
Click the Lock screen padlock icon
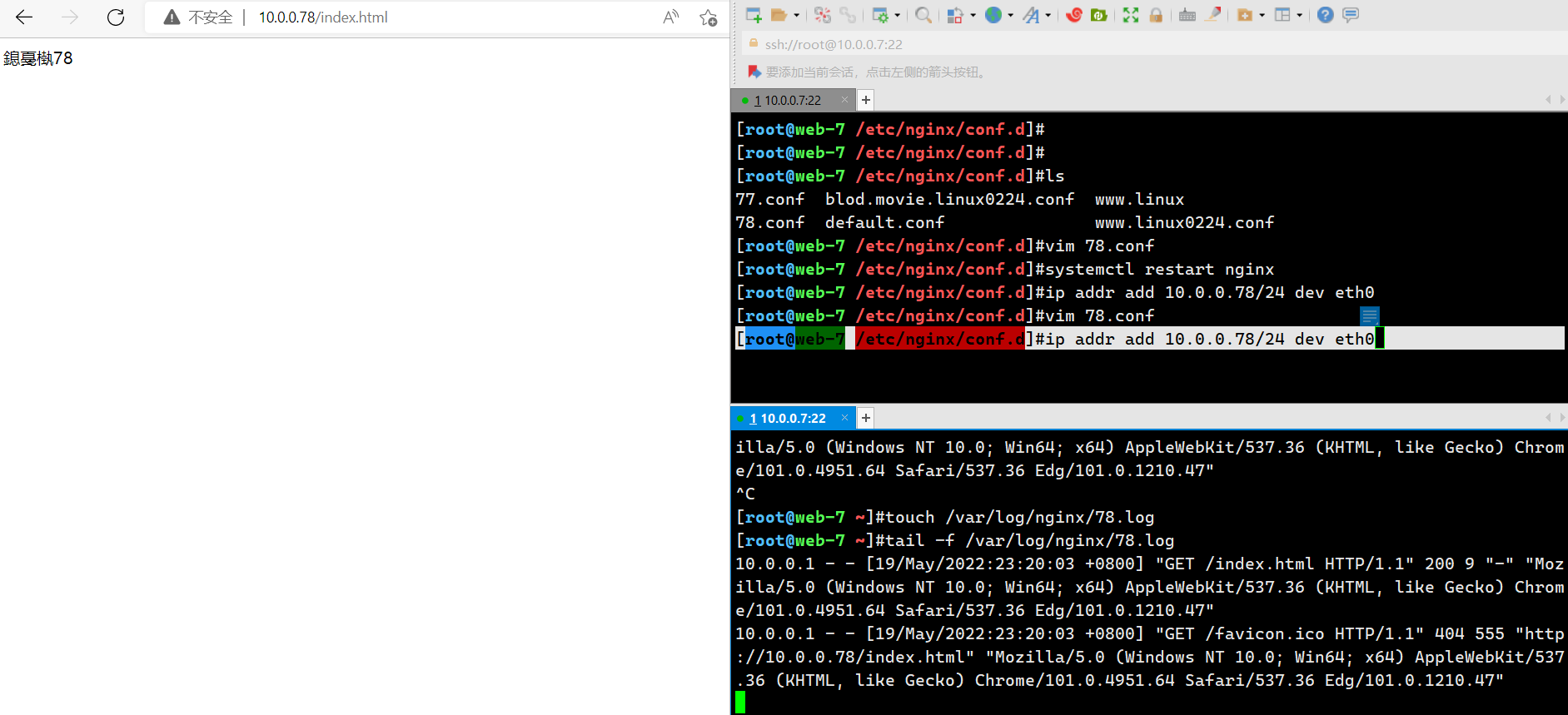(x=1156, y=15)
